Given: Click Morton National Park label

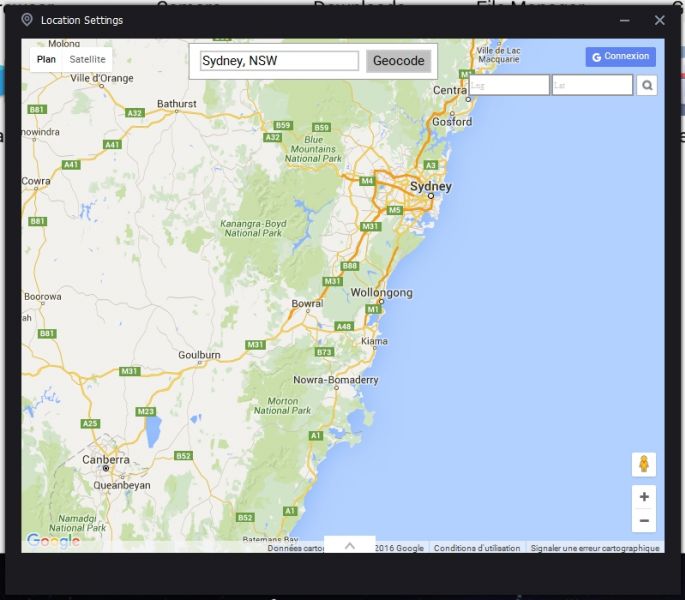Looking at the screenshot, I should click(283, 406).
